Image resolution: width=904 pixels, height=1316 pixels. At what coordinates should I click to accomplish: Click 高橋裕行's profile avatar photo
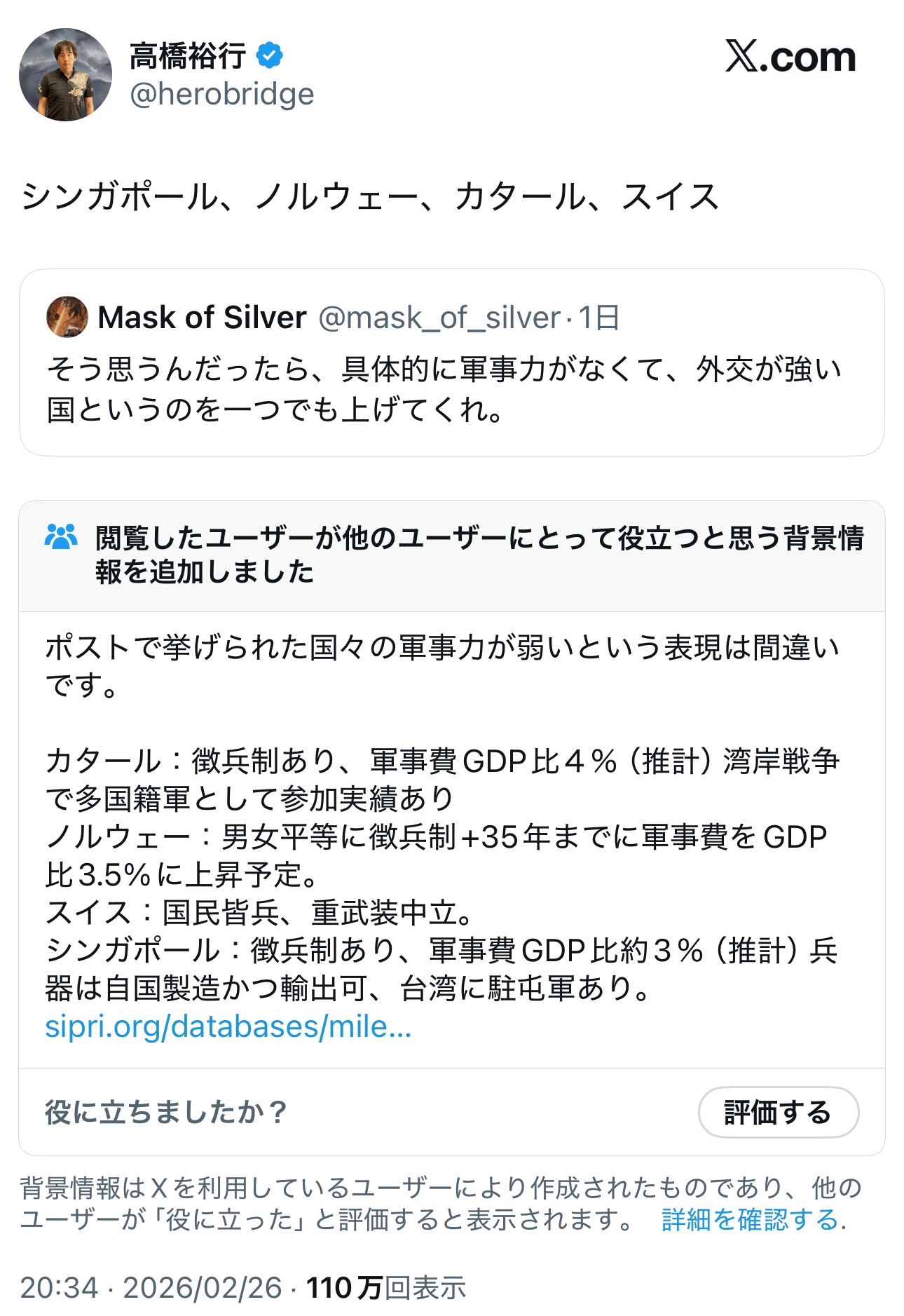pyautogui.click(x=65, y=74)
